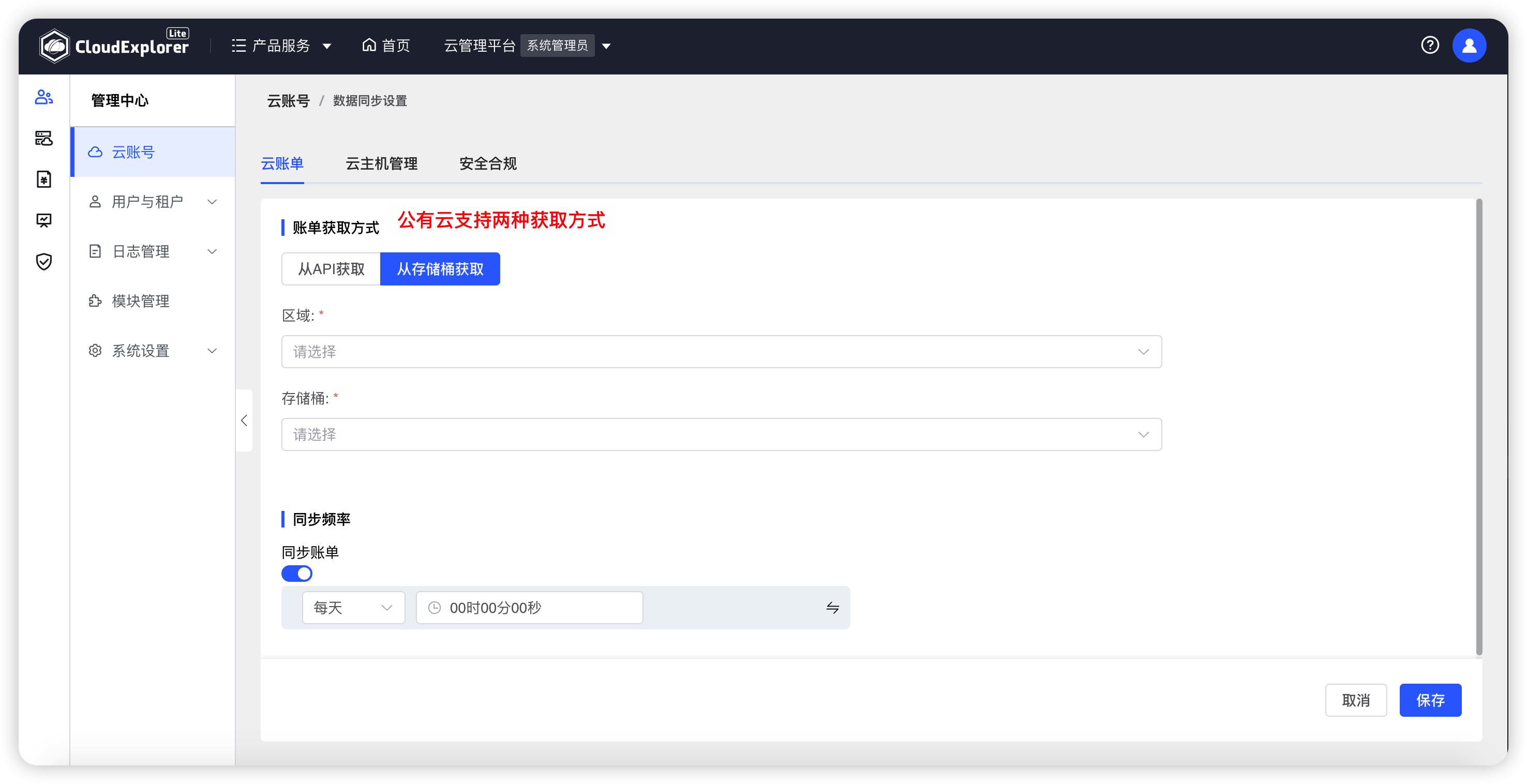Open 云账号 in the side menu
The height and width of the screenshot is (784, 1527).
click(153, 152)
